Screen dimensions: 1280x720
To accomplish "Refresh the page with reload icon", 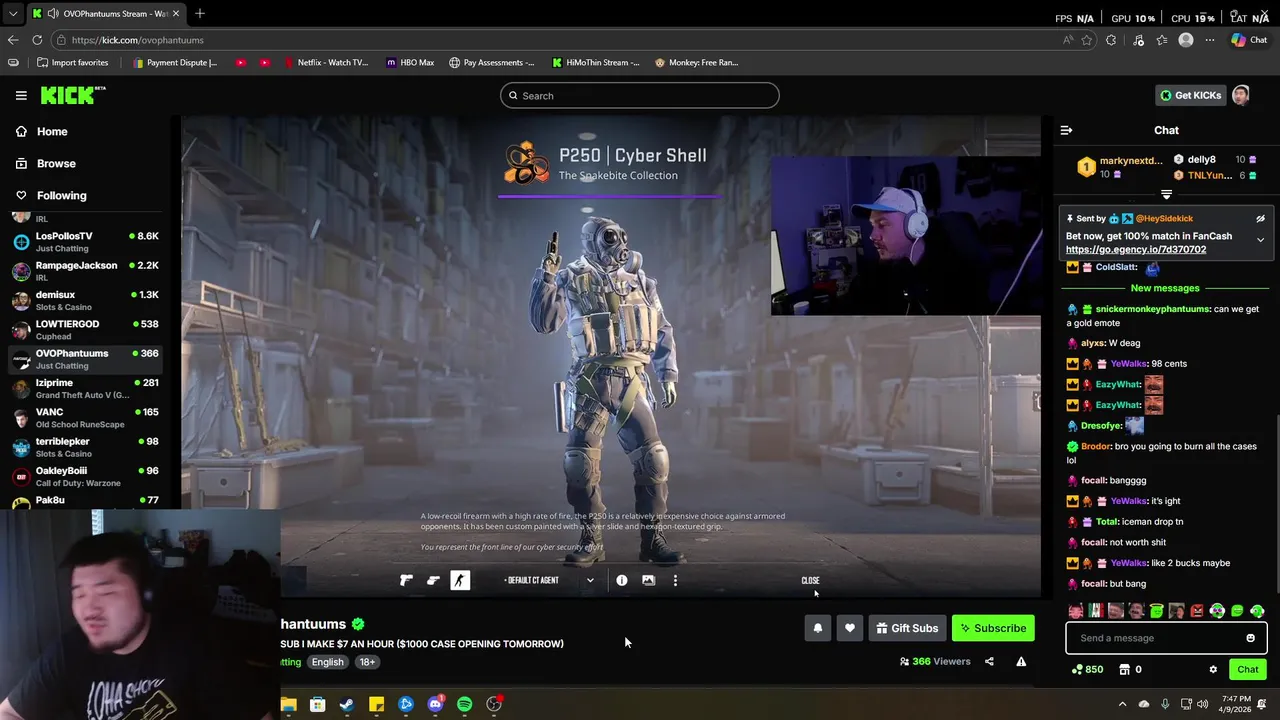I will click(37, 40).
